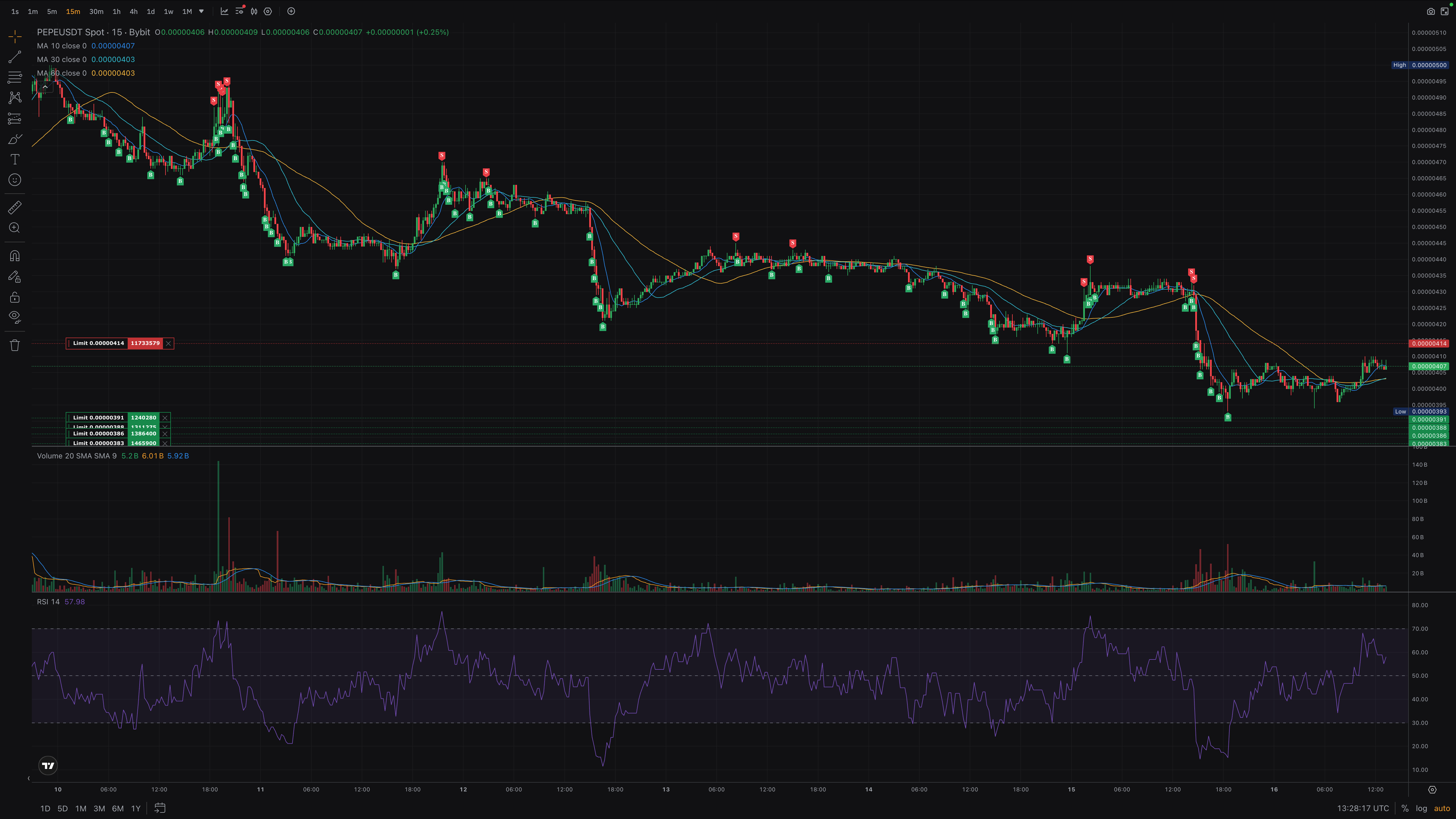This screenshot has width=1456, height=819.
Task: Enable log scale
Action: point(1422,809)
